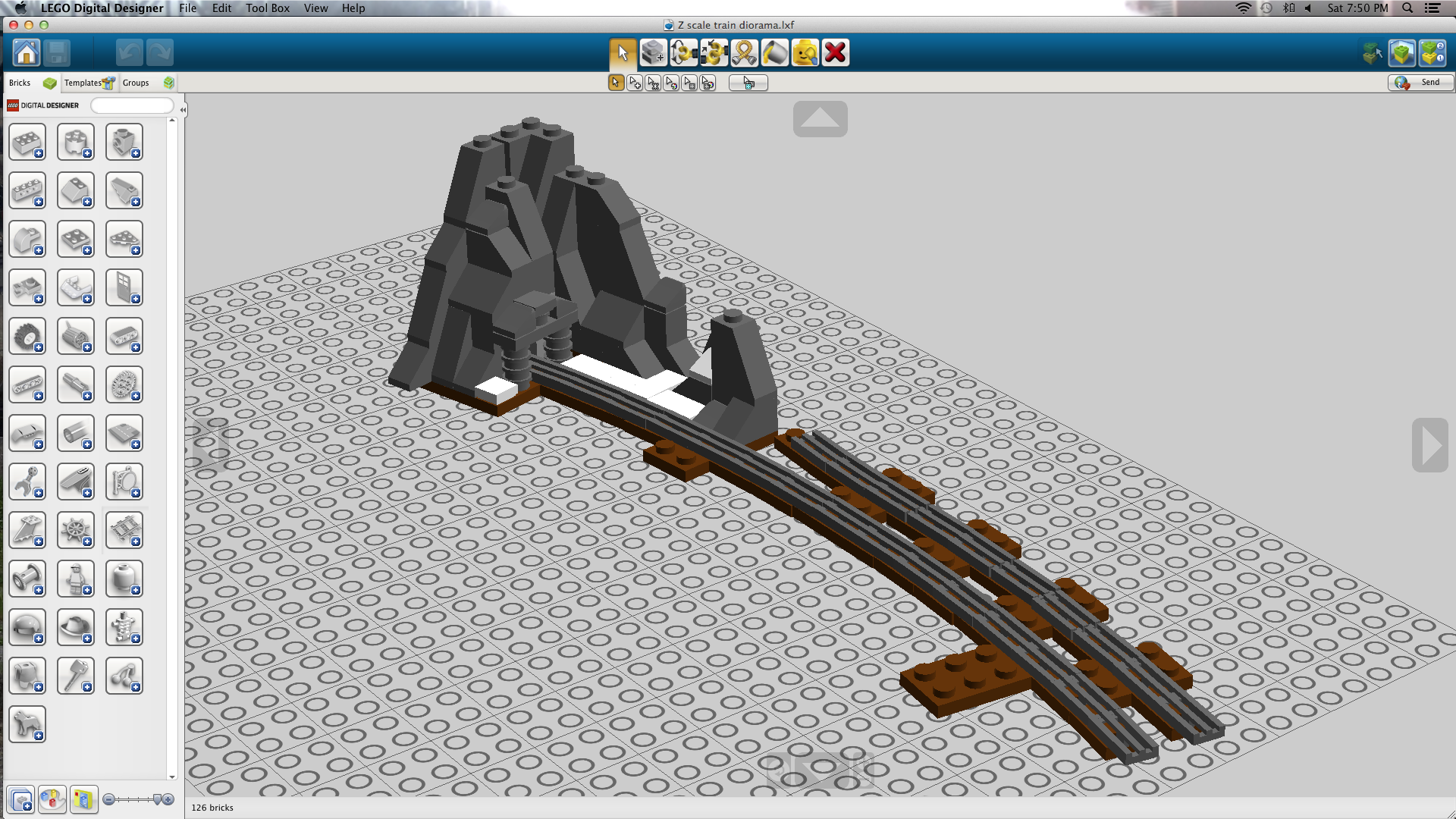Select the red X Delete tool
The height and width of the screenshot is (819, 1456).
[835, 53]
